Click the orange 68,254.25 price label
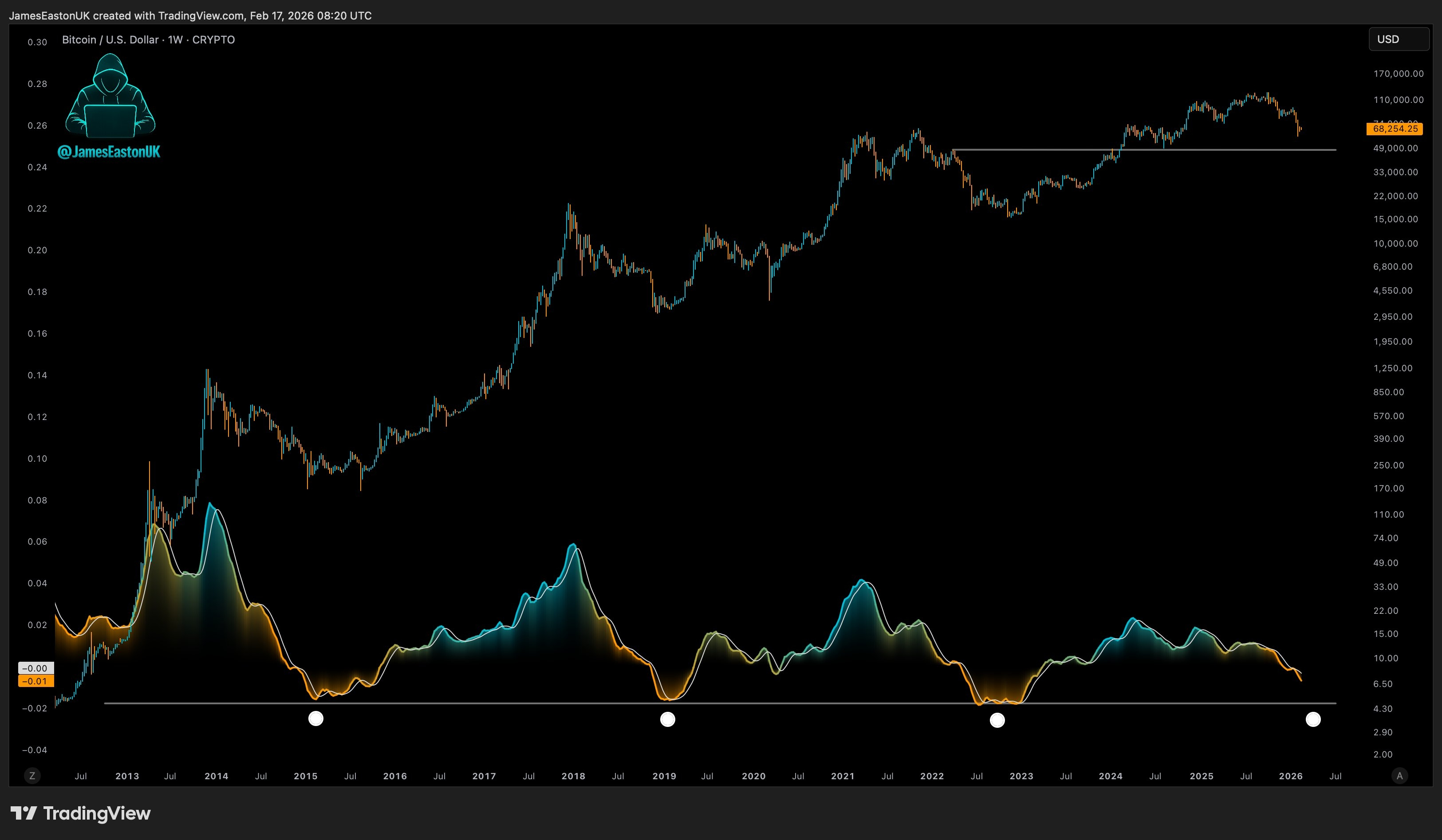Viewport: 1442px width, 840px height. pos(1395,129)
